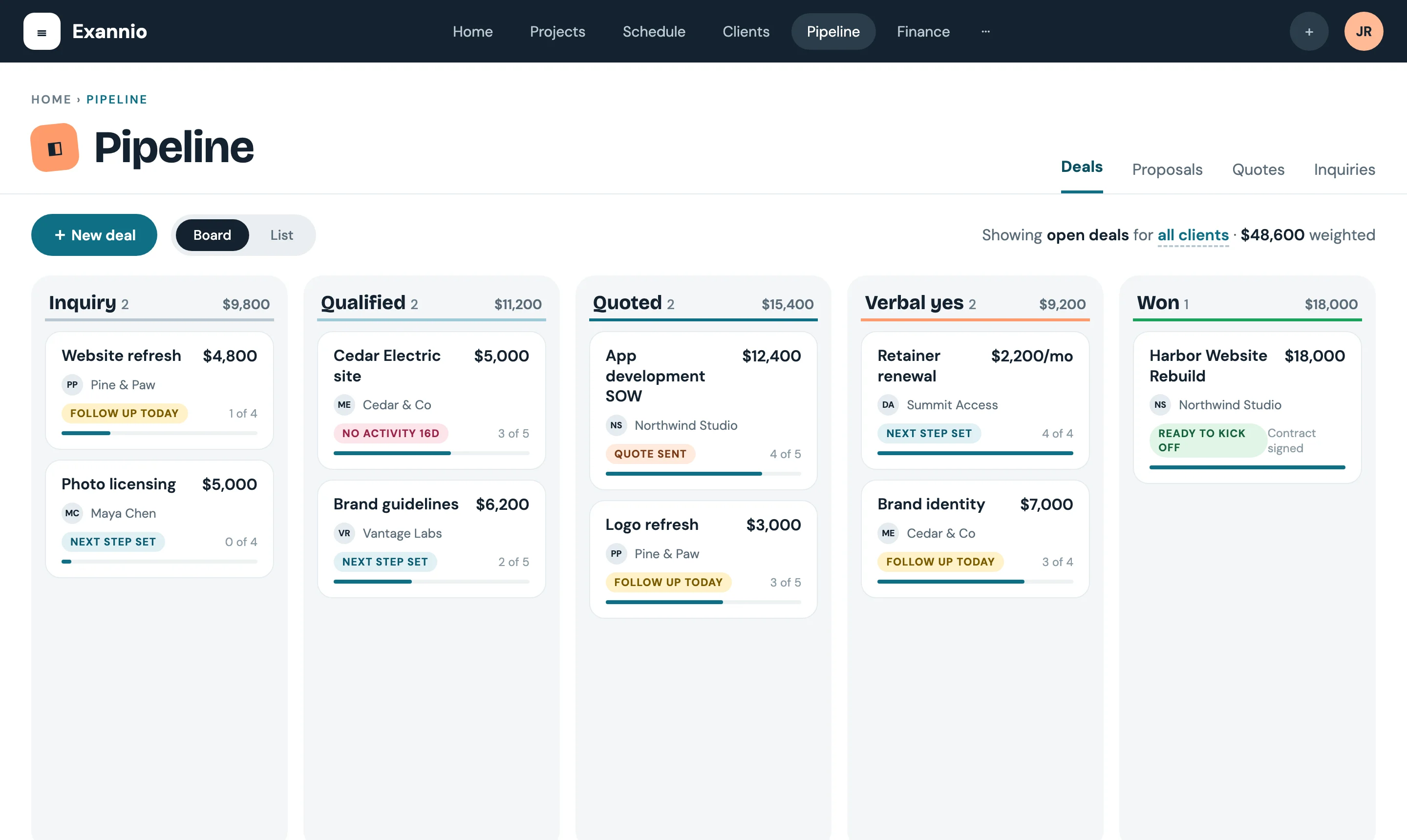Viewport: 1407px width, 840px height.
Task: Open the Brand guidelines deal card title
Action: (396, 504)
